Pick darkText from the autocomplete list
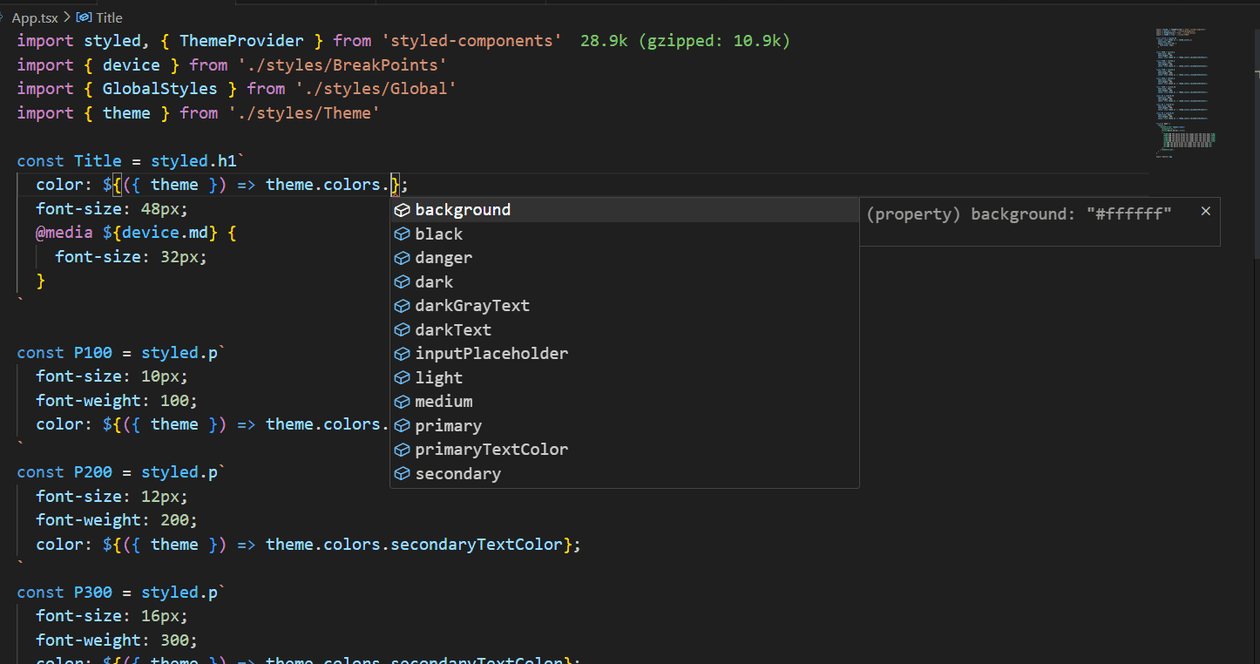This screenshot has width=1260, height=664. (453, 330)
